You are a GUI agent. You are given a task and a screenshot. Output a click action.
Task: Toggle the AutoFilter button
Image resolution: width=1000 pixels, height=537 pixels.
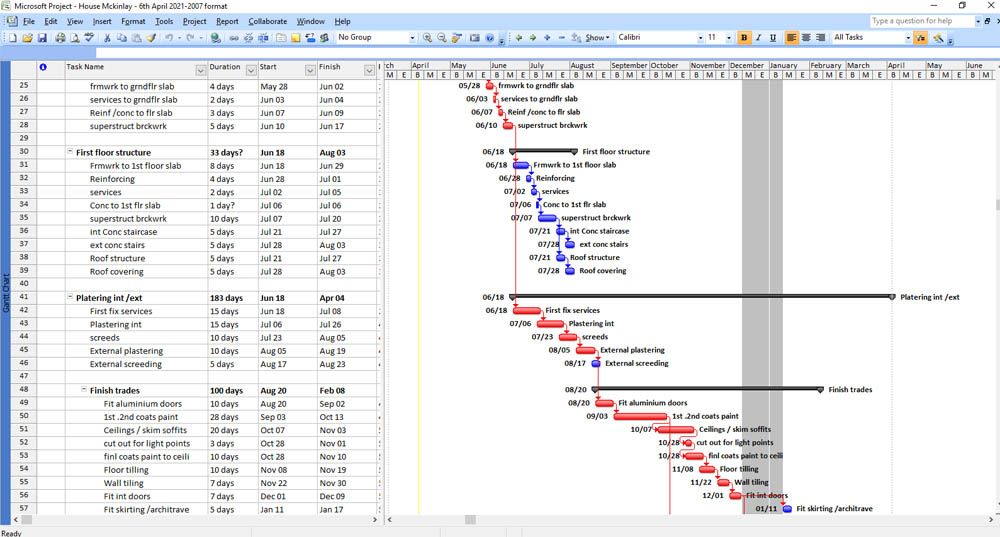pyautogui.click(x=920, y=38)
